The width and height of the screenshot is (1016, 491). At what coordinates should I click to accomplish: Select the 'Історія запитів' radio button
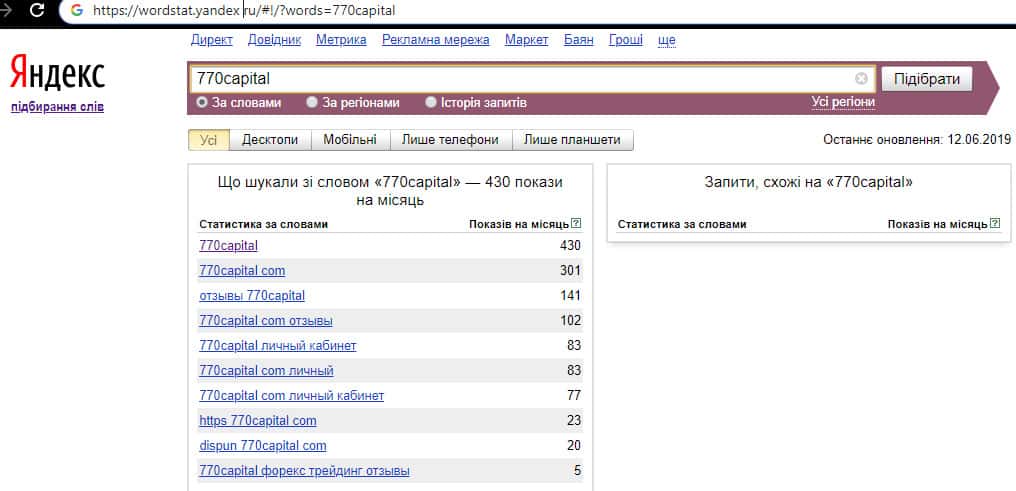[x=431, y=102]
